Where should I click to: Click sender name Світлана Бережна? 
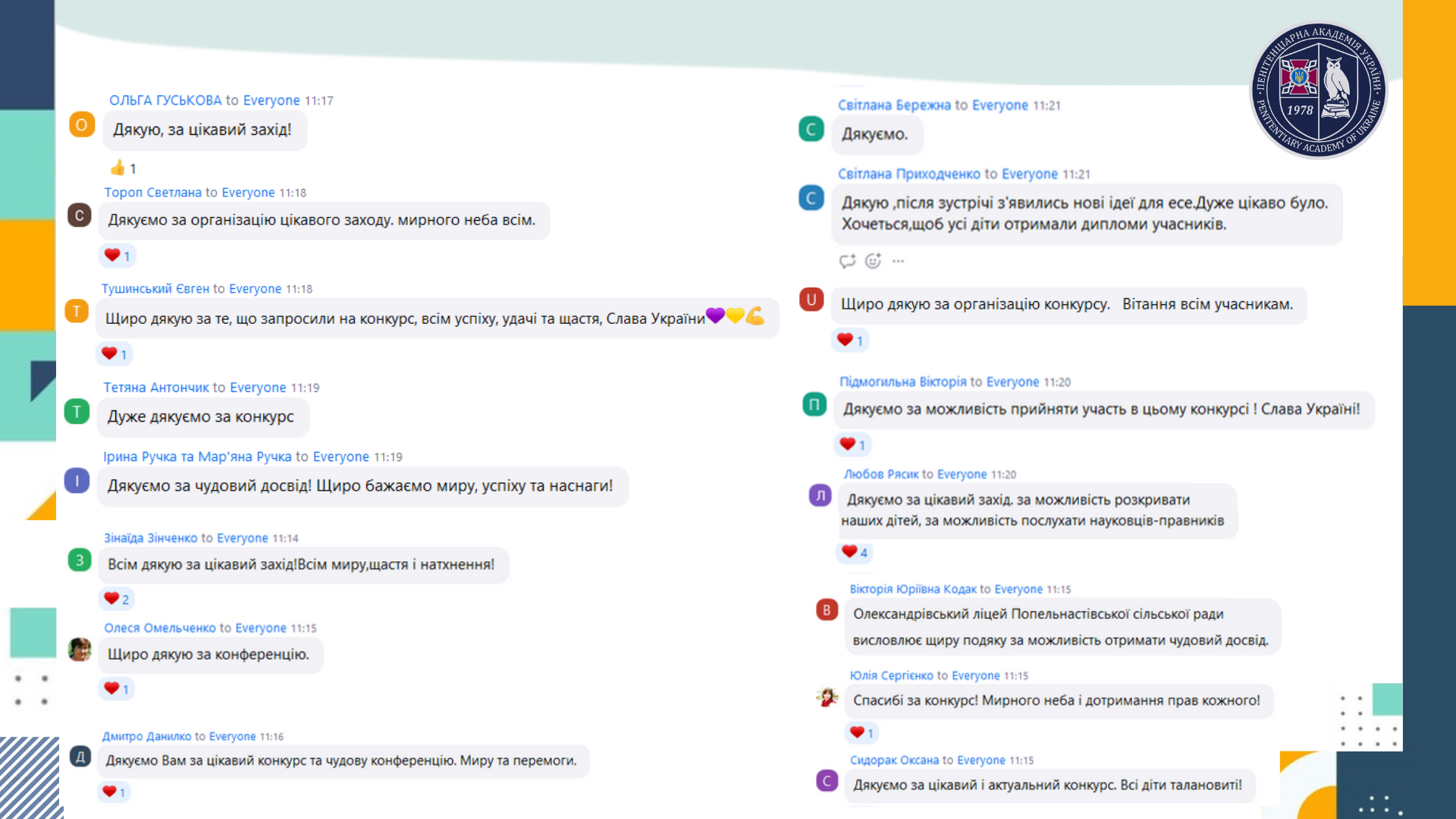894,105
